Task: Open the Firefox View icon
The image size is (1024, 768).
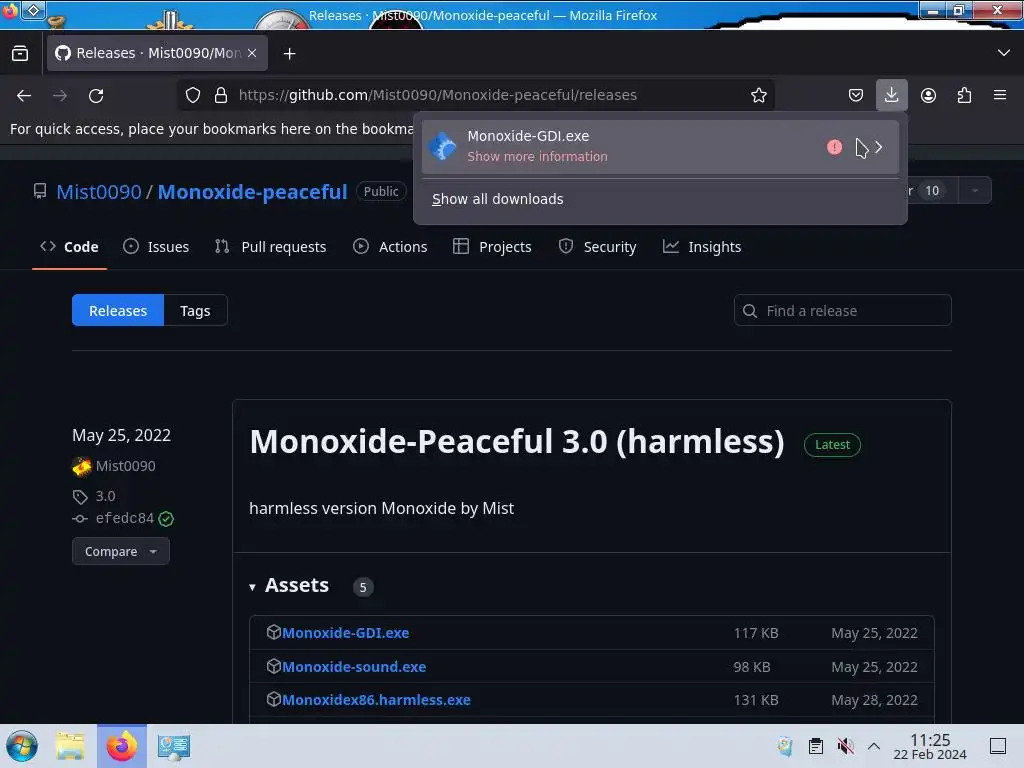Action: tap(20, 53)
